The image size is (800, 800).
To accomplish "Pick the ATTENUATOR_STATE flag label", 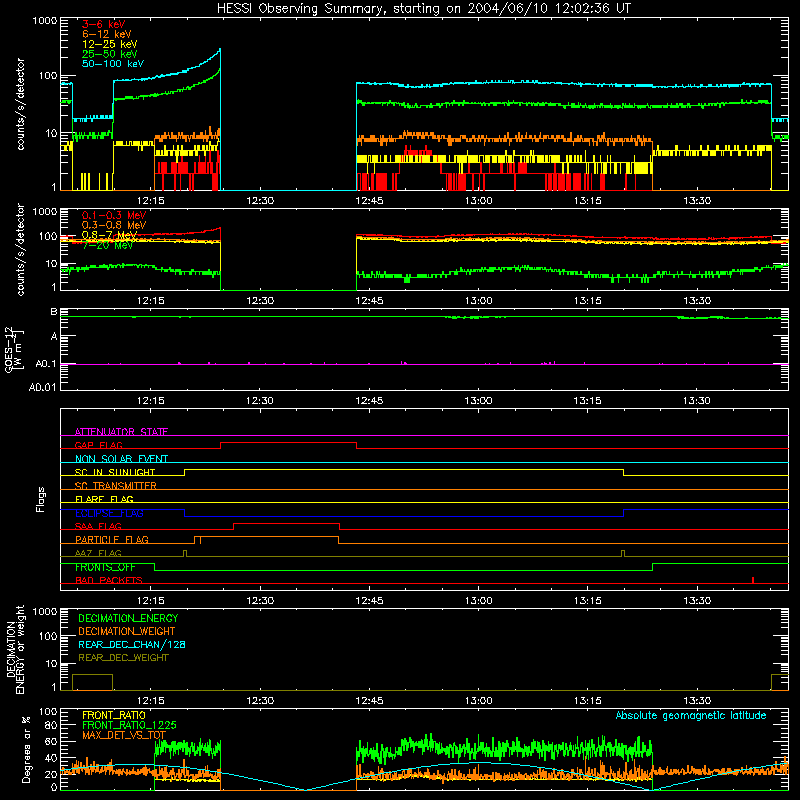I will 121,432.
